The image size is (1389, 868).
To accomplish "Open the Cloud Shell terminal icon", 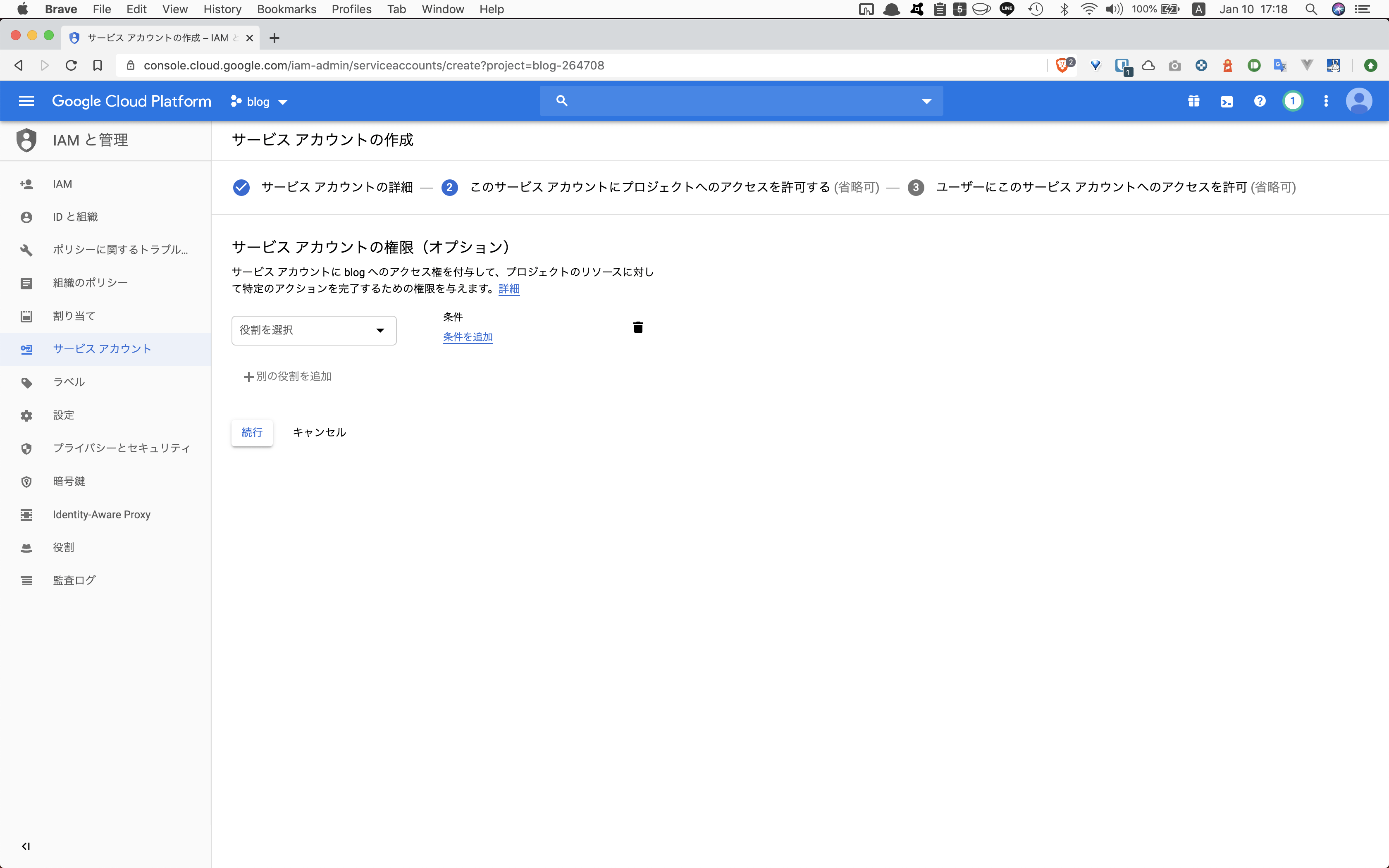I will coord(1227,100).
